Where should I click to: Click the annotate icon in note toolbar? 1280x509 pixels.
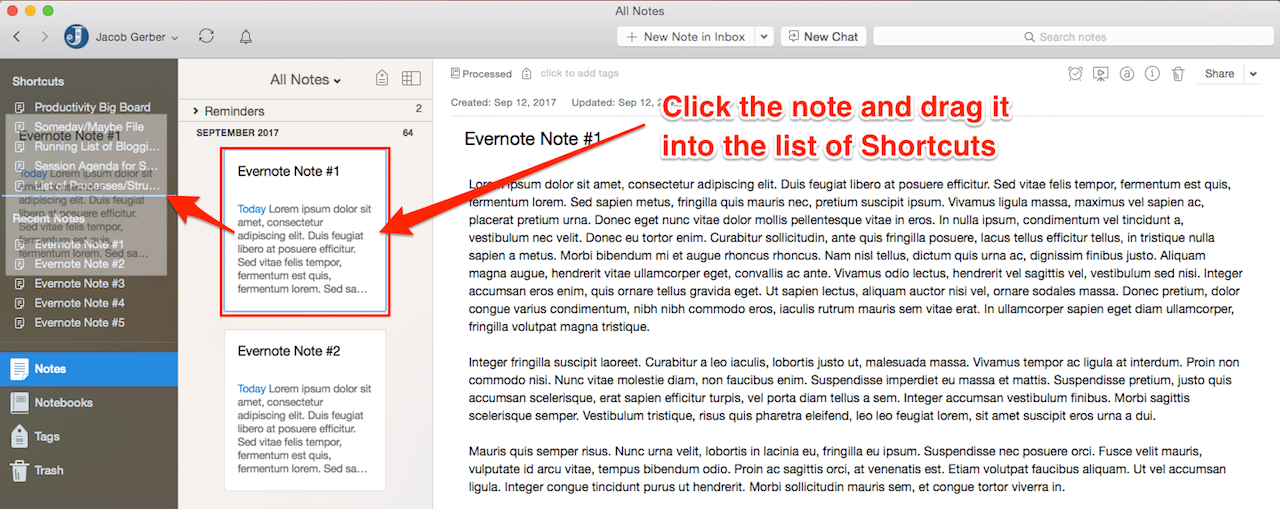[x=1127, y=73]
